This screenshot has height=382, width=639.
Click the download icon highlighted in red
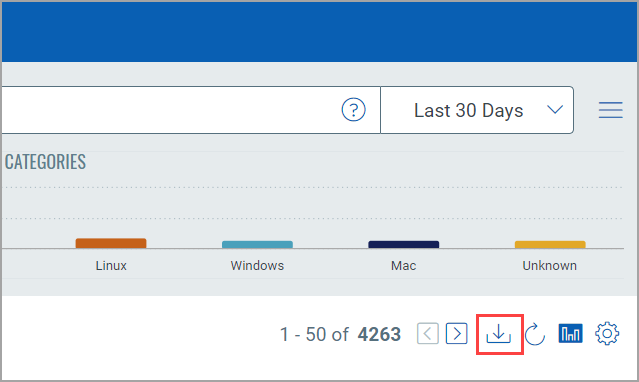(x=499, y=334)
